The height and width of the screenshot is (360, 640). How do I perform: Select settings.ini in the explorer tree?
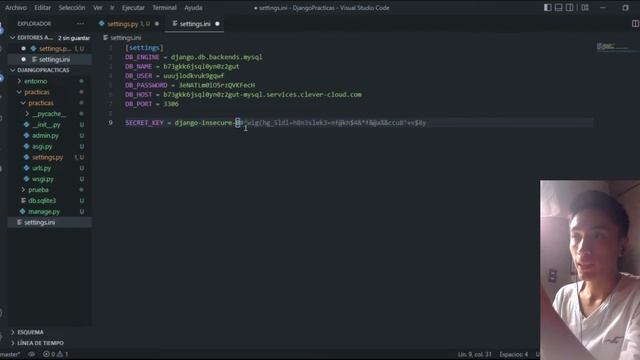click(50, 222)
